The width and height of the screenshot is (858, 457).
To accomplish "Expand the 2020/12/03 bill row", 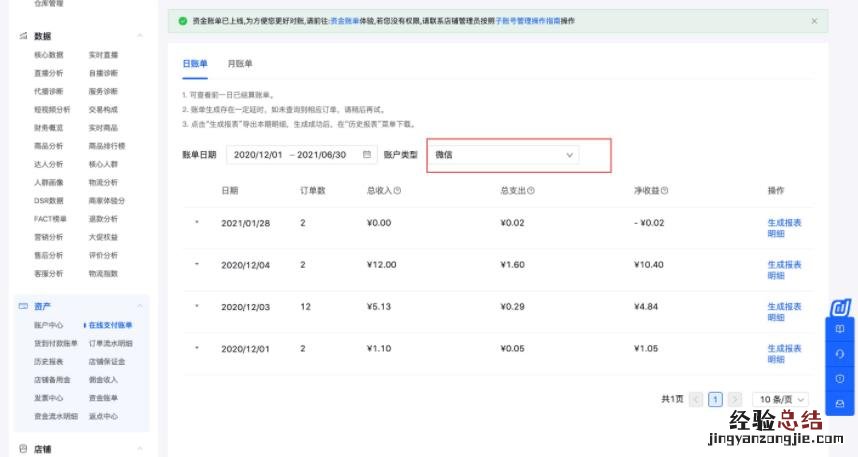I will click(197, 305).
